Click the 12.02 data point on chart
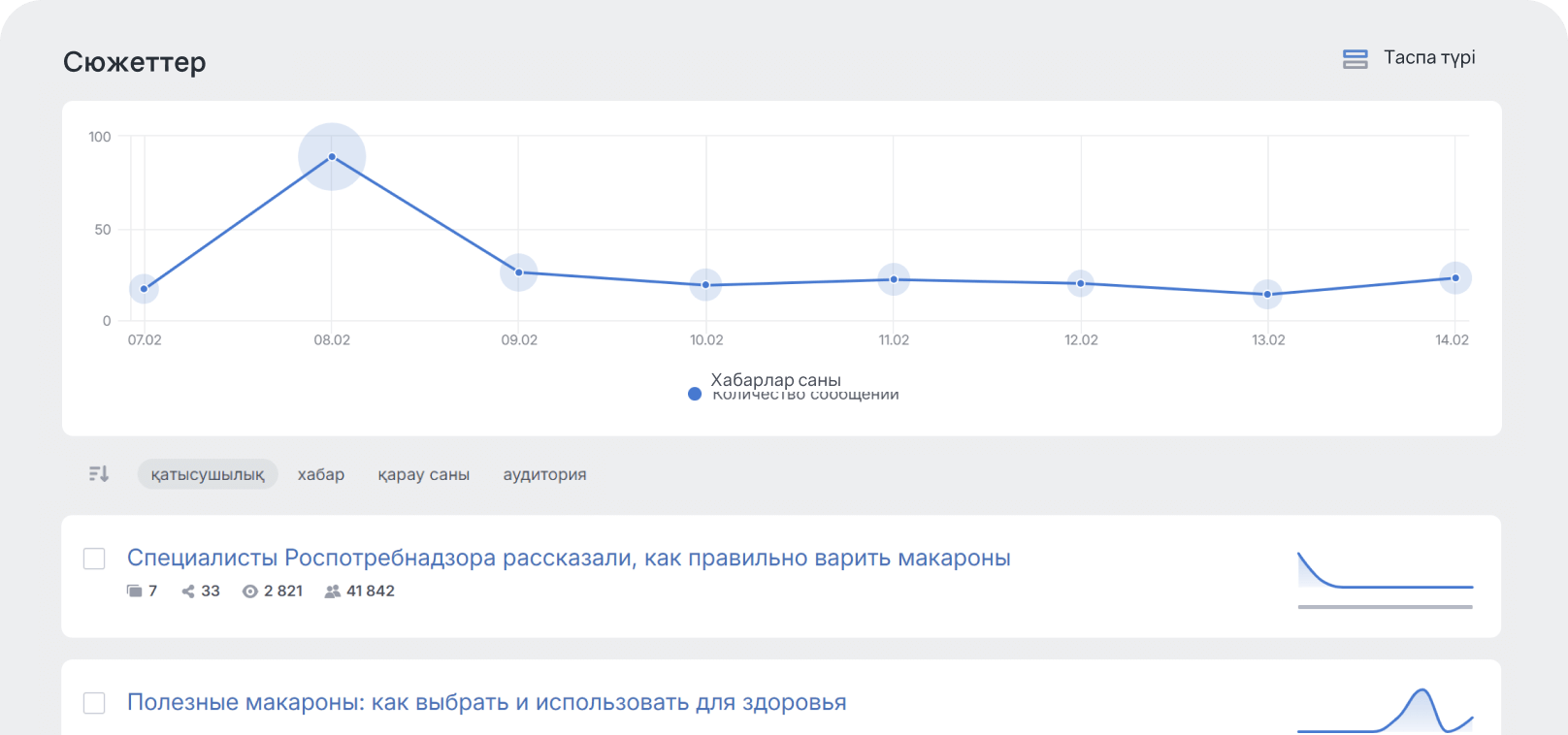 (1081, 283)
